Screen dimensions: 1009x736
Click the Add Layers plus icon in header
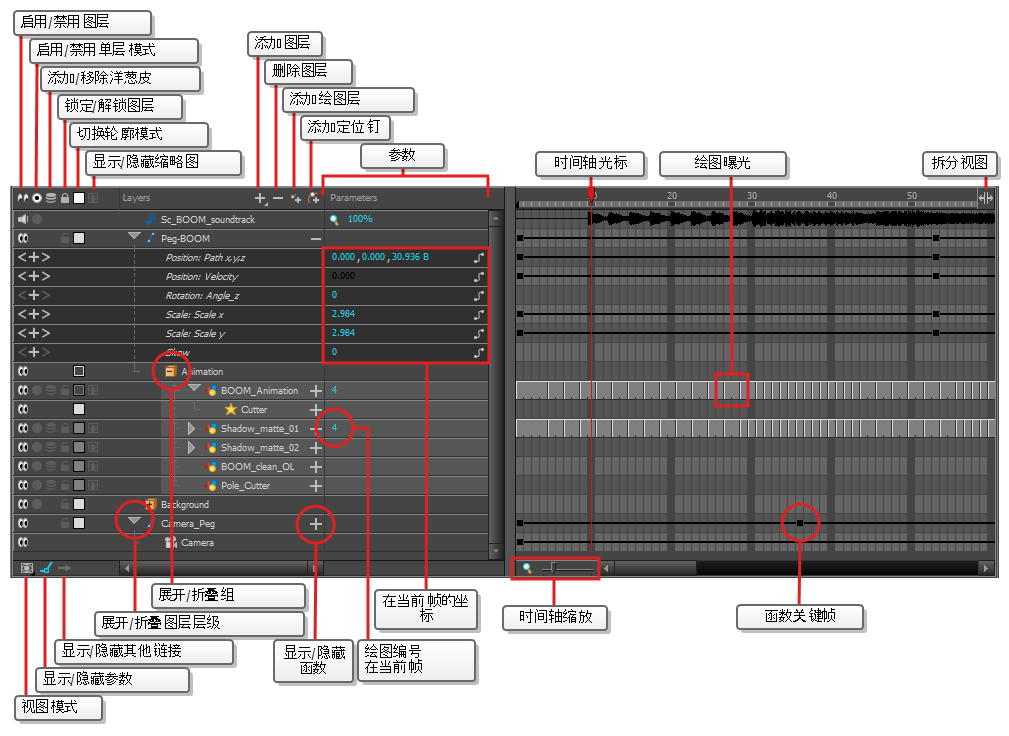[260, 198]
